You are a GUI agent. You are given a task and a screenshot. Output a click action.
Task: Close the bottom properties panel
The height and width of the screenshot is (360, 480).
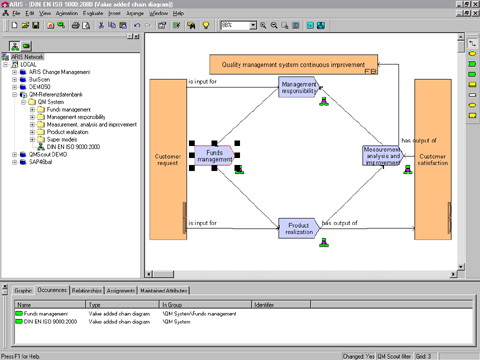(5, 287)
